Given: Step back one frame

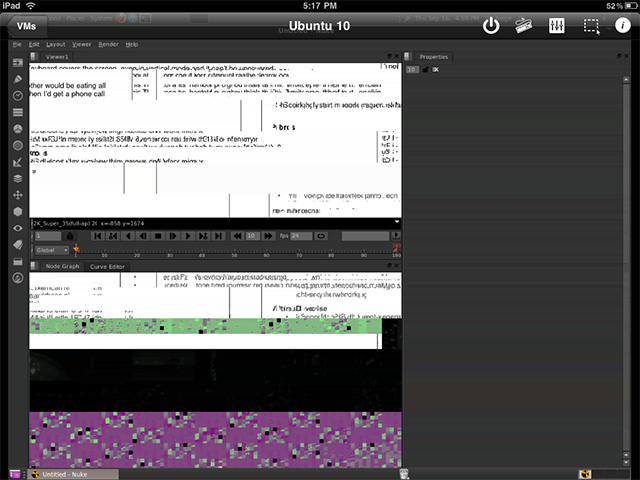Looking at the screenshot, I should pyautogui.click(x=143, y=236).
